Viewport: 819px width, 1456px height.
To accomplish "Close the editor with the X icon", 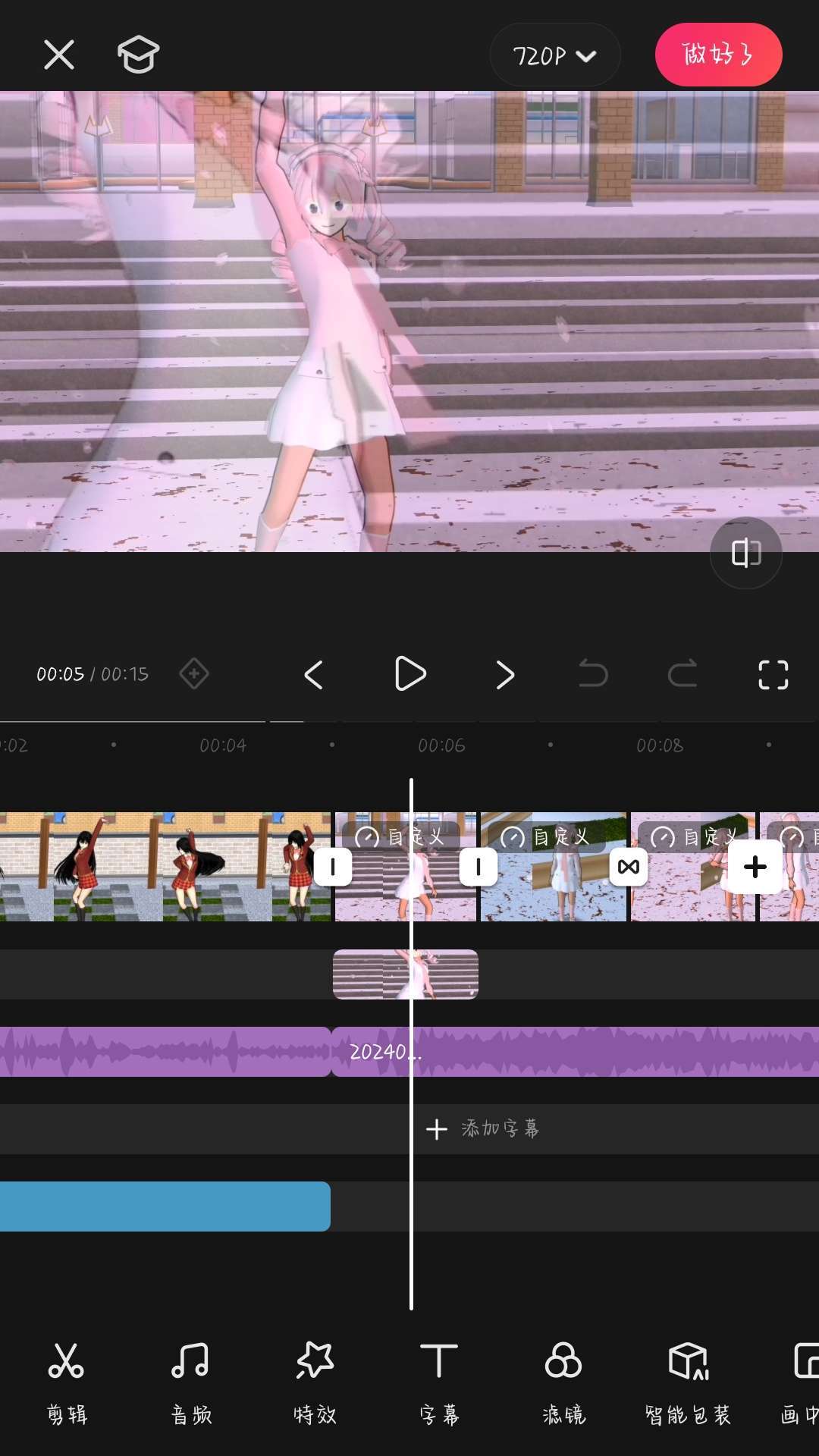I will [x=59, y=55].
